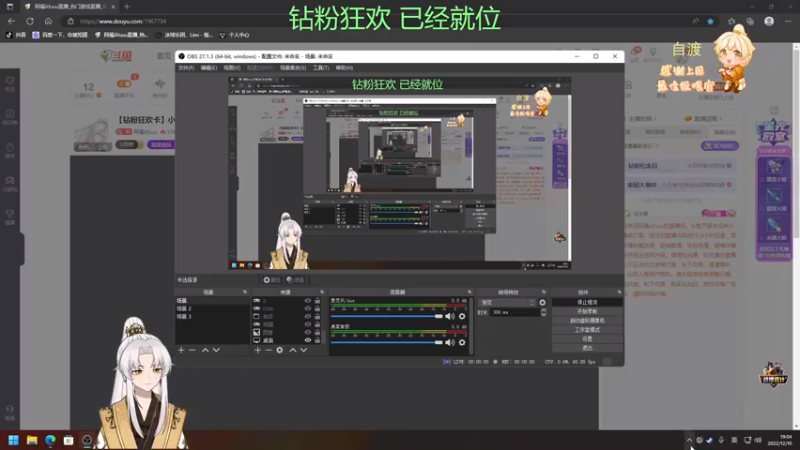The width and height of the screenshot is (800, 450).
Task: Show hidden icons chevron in system tray
Action: (689, 440)
